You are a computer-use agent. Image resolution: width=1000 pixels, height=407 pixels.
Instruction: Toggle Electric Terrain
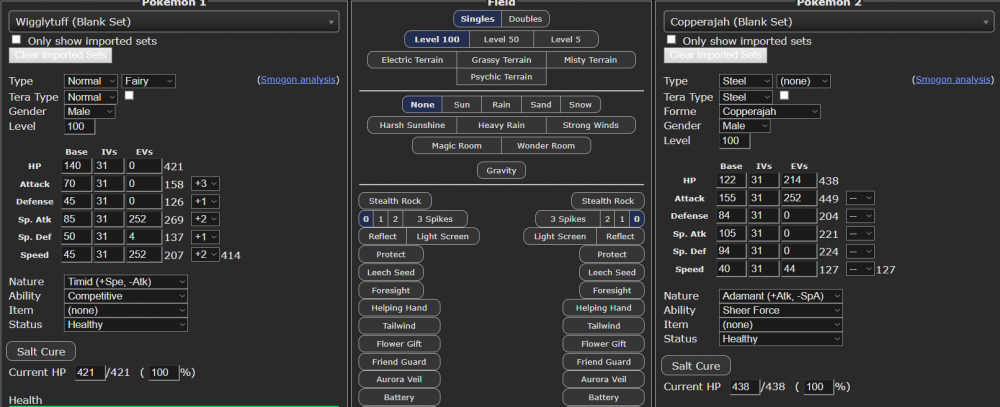[x=412, y=60]
